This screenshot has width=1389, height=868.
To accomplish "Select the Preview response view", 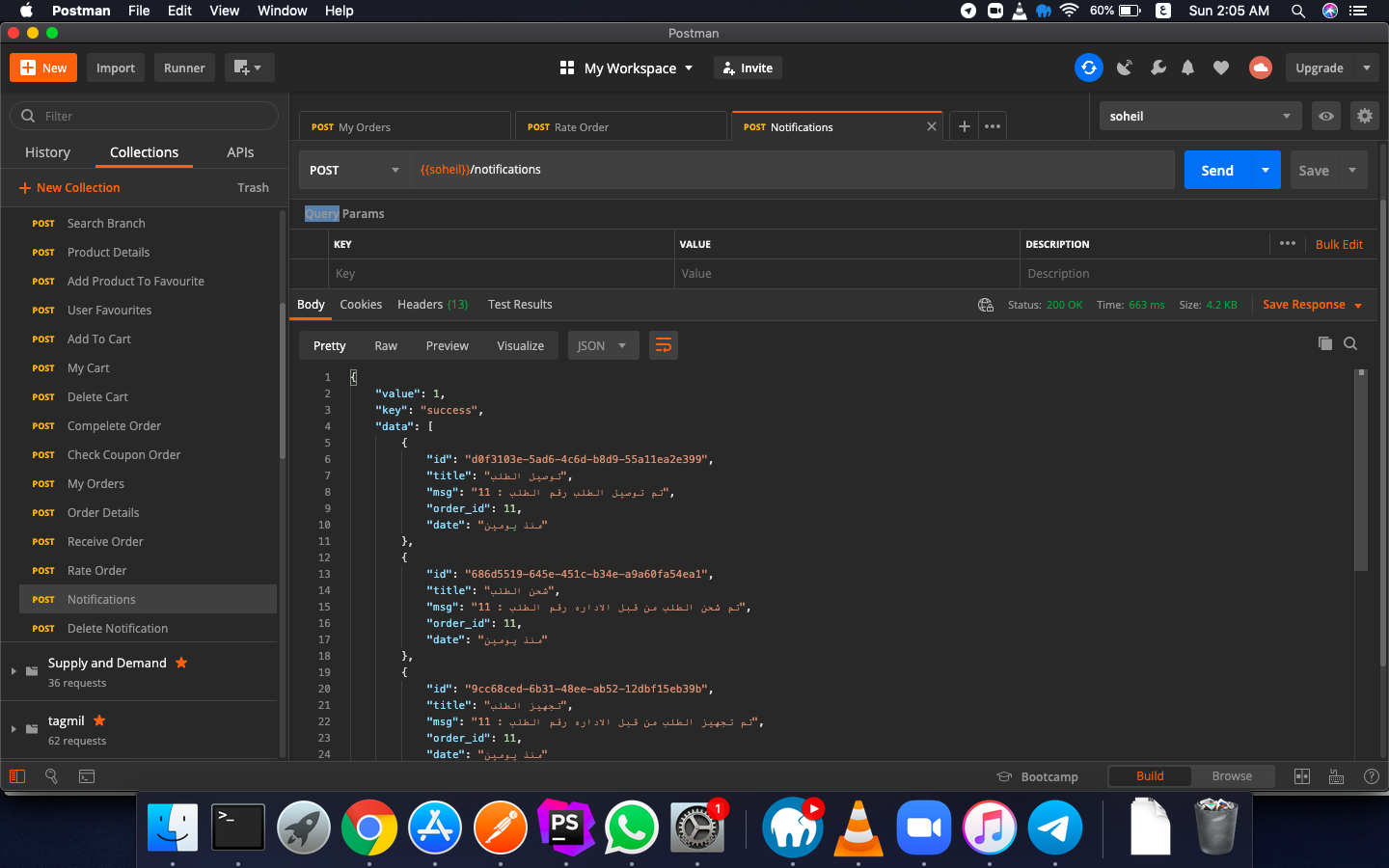I will click(x=448, y=345).
